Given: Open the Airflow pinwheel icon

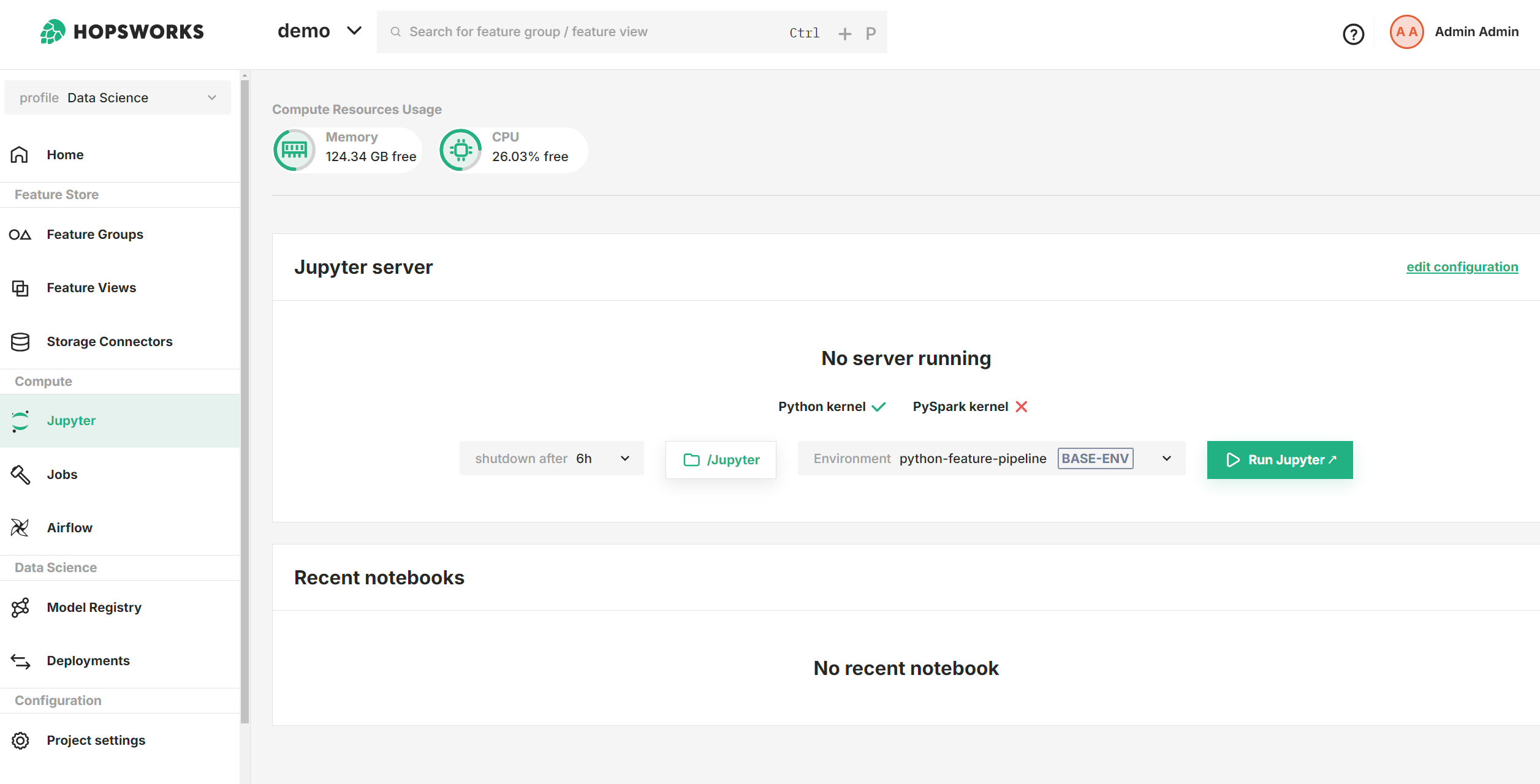Looking at the screenshot, I should tap(20, 527).
